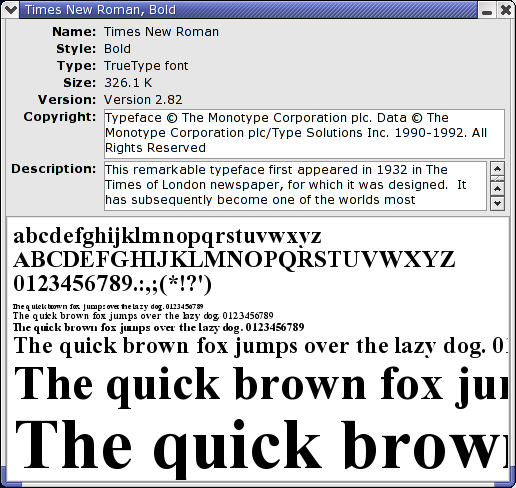Open the window menu chevron in title bar

click(10, 9)
